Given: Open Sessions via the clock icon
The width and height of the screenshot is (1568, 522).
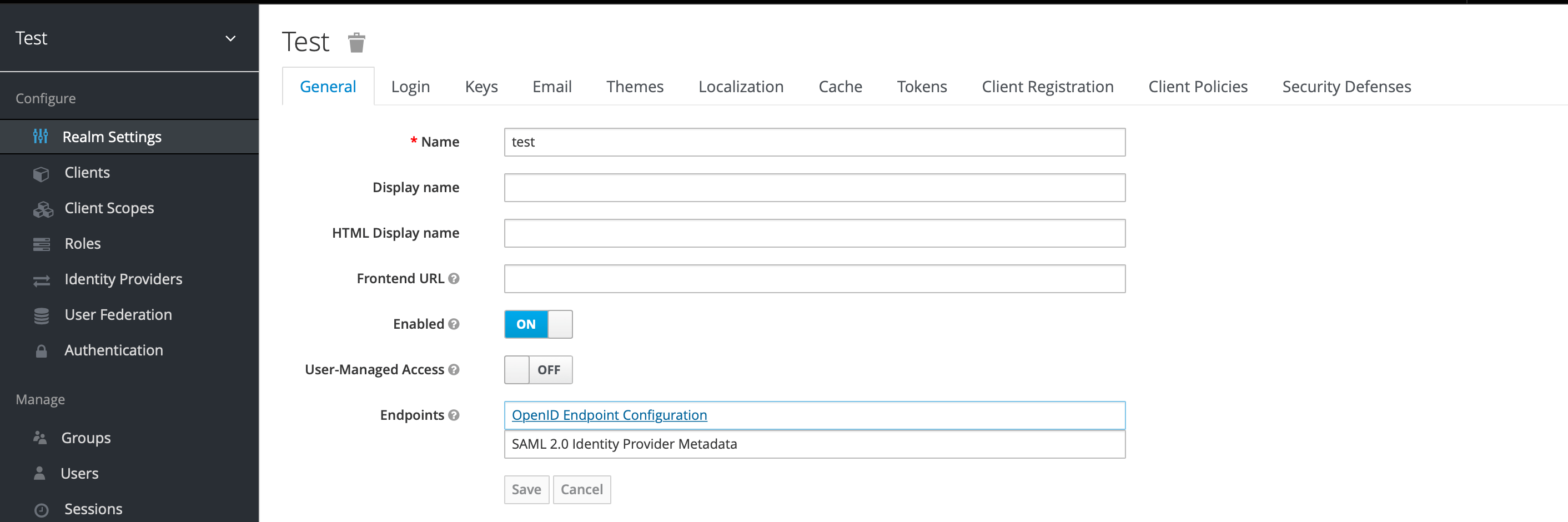Looking at the screenshot, I should (40, 509).
